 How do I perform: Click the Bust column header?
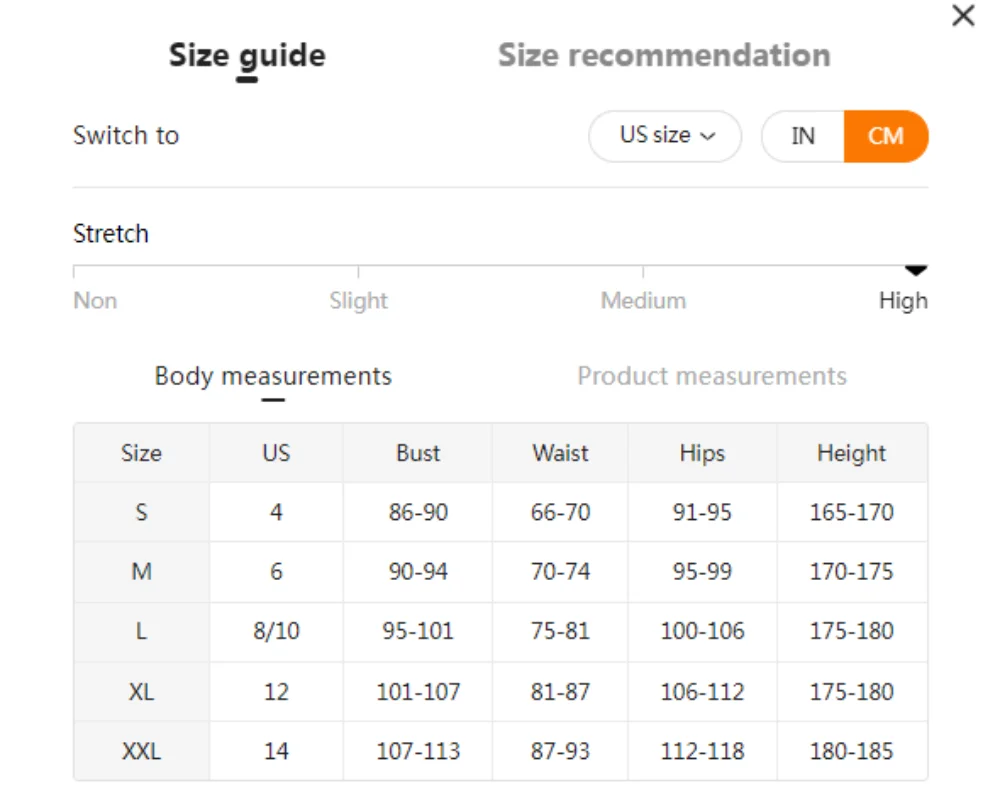point(418,453)
